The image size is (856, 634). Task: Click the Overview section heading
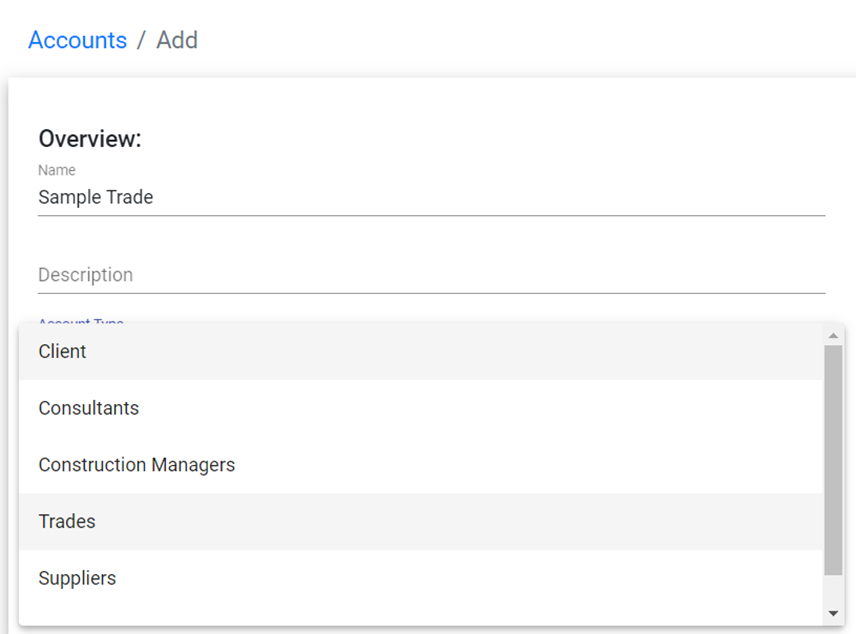pyautogui.click(x=90, y=139)
